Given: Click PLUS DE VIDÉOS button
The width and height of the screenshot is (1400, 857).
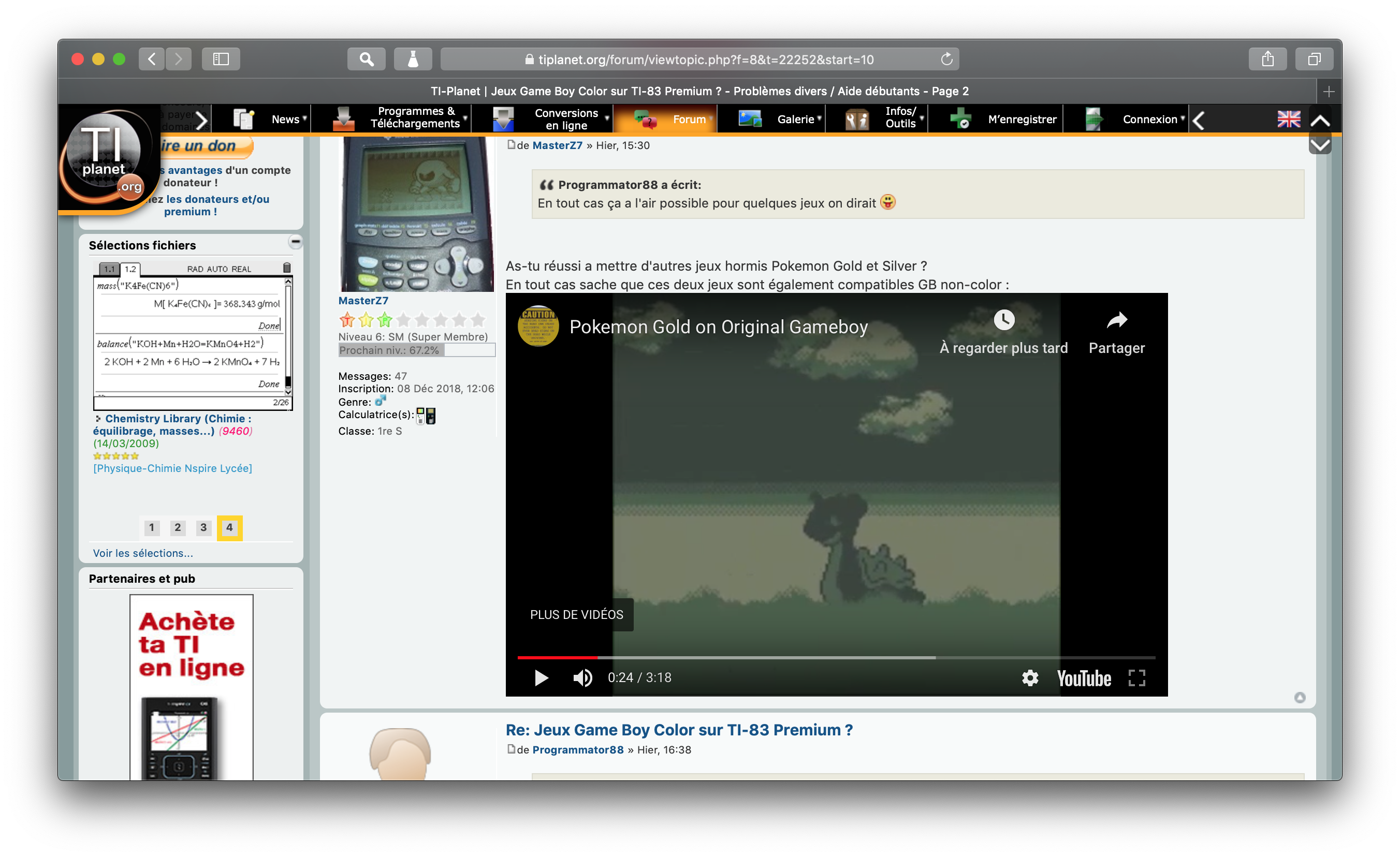Looking at the screenshot, I should pos(576,614).
